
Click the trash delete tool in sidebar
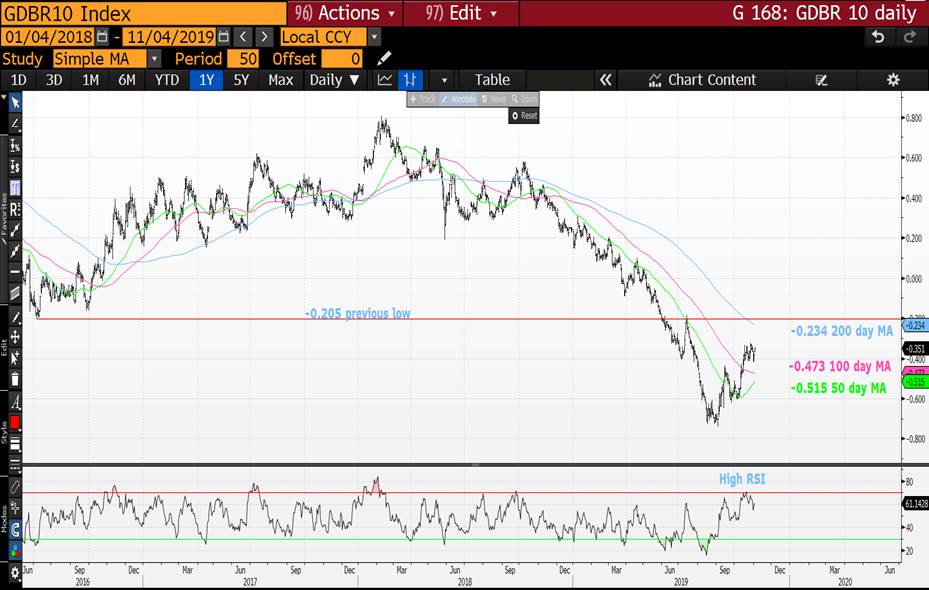point(15,380)
